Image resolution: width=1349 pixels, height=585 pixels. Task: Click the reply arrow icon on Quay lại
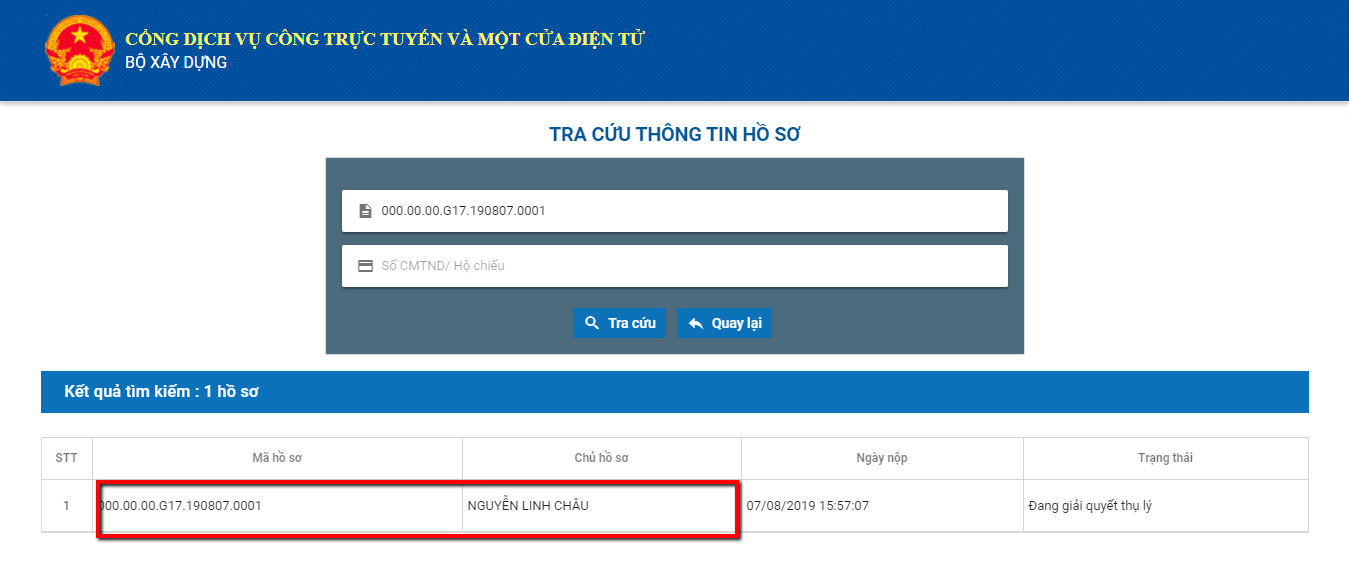[696, 323]
